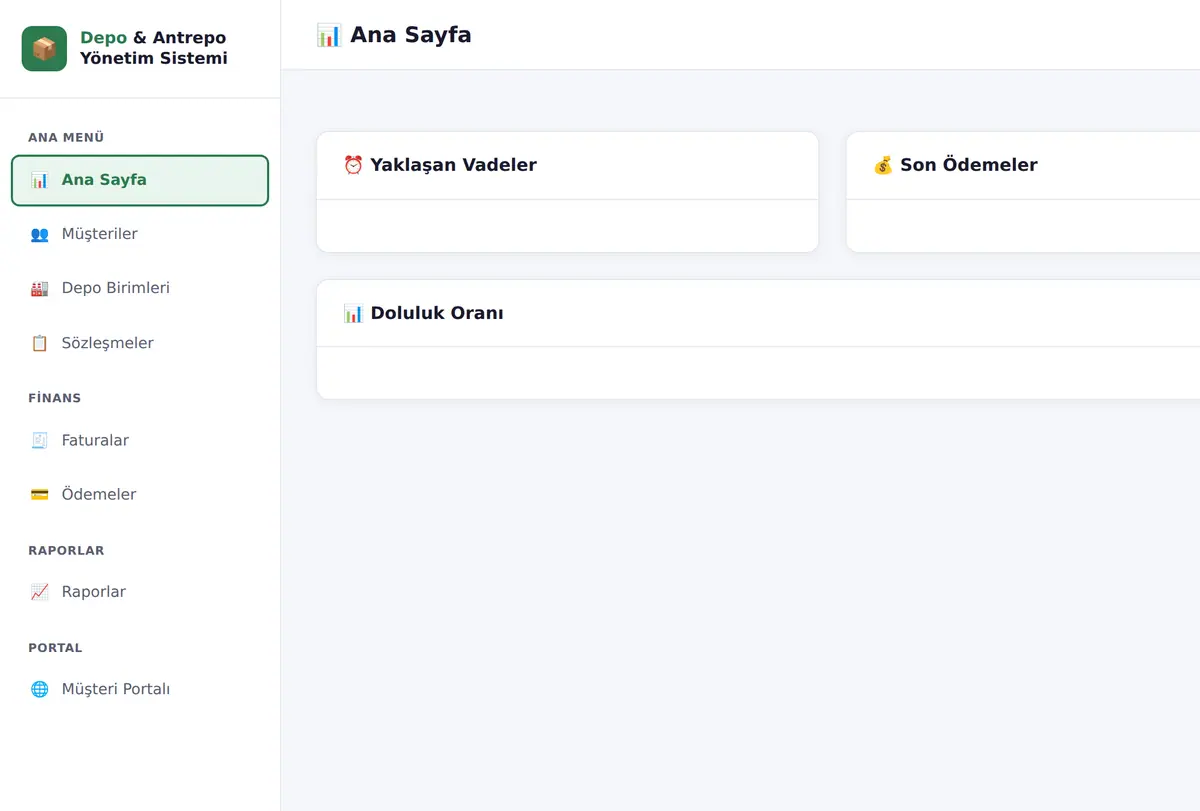1200x811 pixels.
Task: Click the trend chart icon next to Raporlar
Action: tap(39, 592)
